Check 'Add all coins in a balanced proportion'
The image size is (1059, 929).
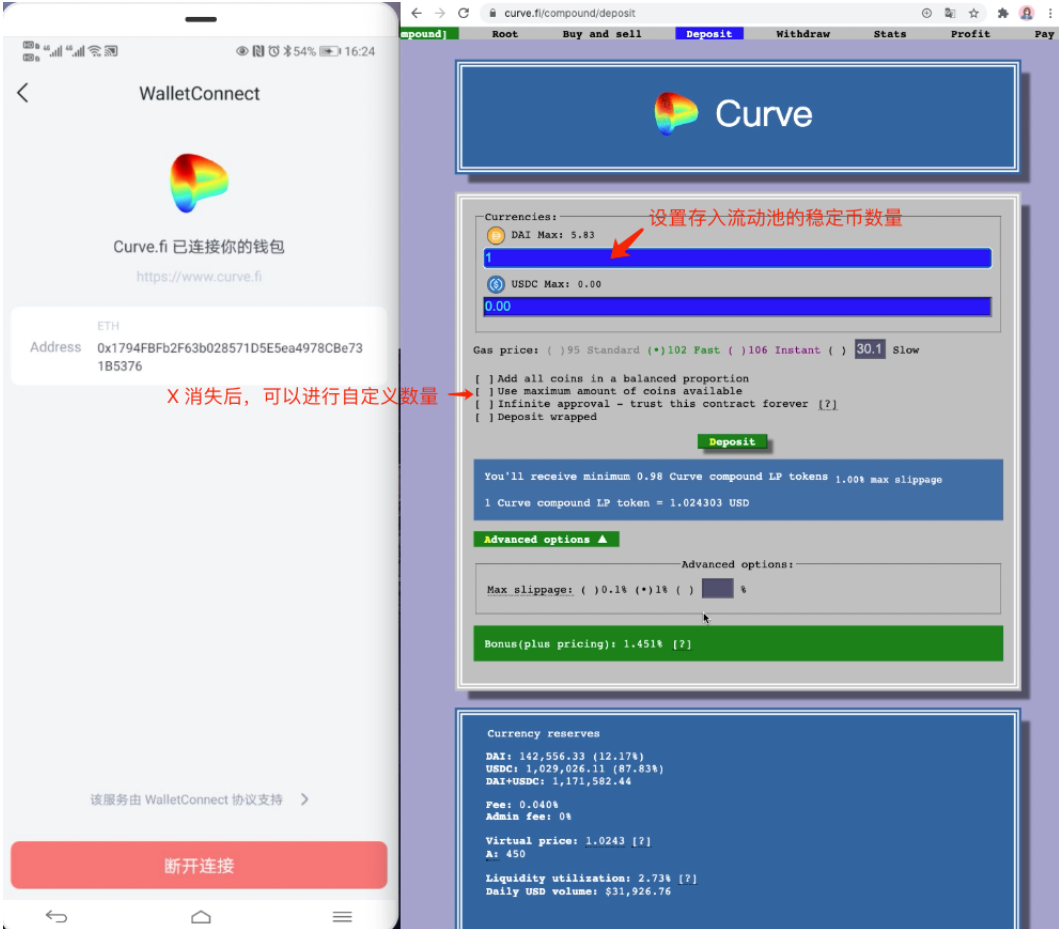[x=484, y=379]
